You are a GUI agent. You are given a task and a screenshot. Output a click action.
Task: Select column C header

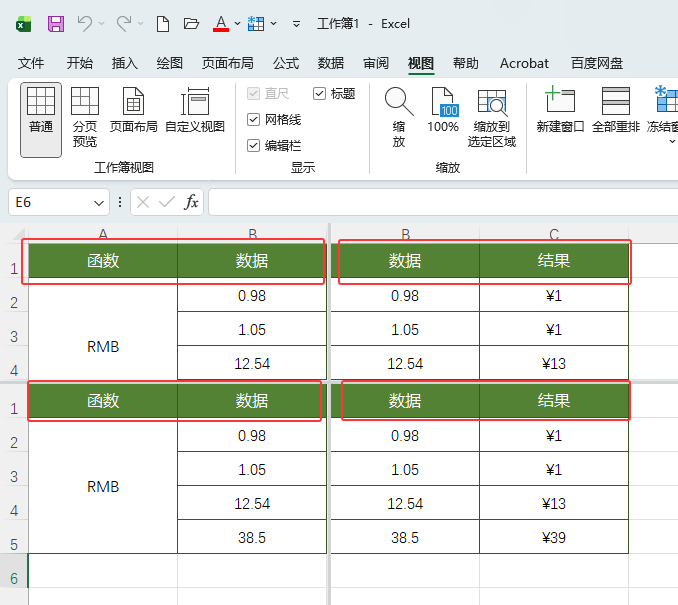(x=554, y=234)
